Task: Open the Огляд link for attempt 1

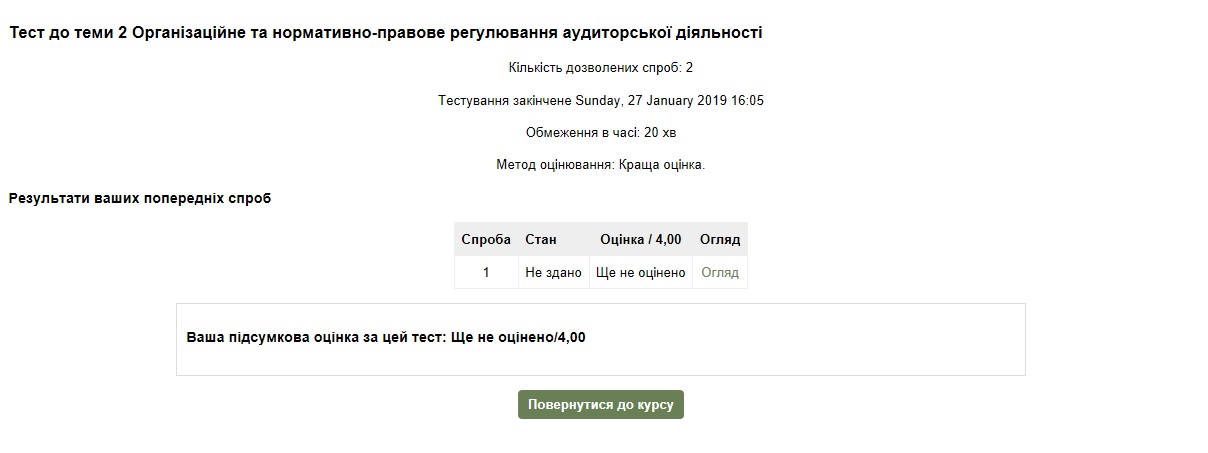Action: pos(720,272)
